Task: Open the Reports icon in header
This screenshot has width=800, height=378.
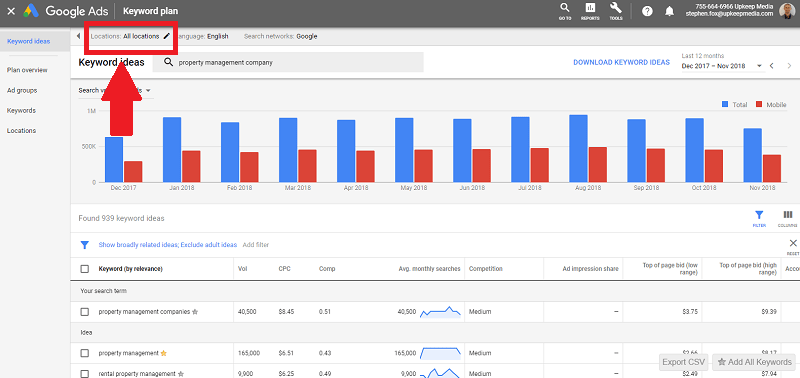Action: click(x=590, y=10)
